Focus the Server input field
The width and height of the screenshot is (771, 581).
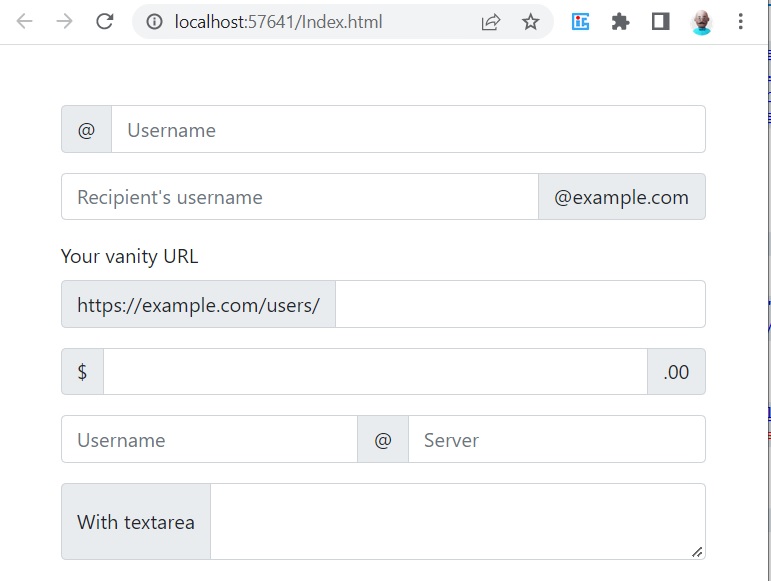557,439
